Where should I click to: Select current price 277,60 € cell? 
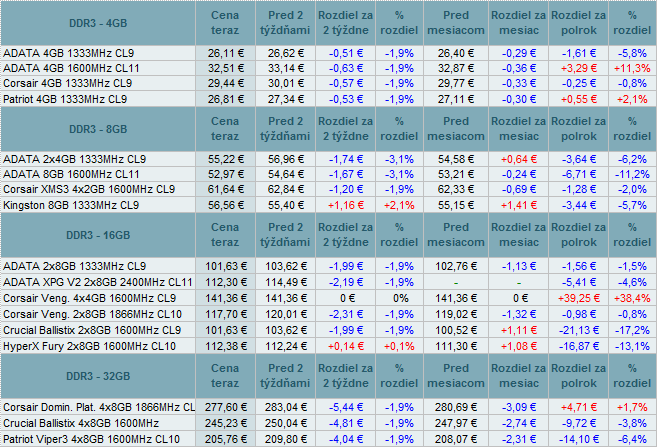tap(225, 407)
